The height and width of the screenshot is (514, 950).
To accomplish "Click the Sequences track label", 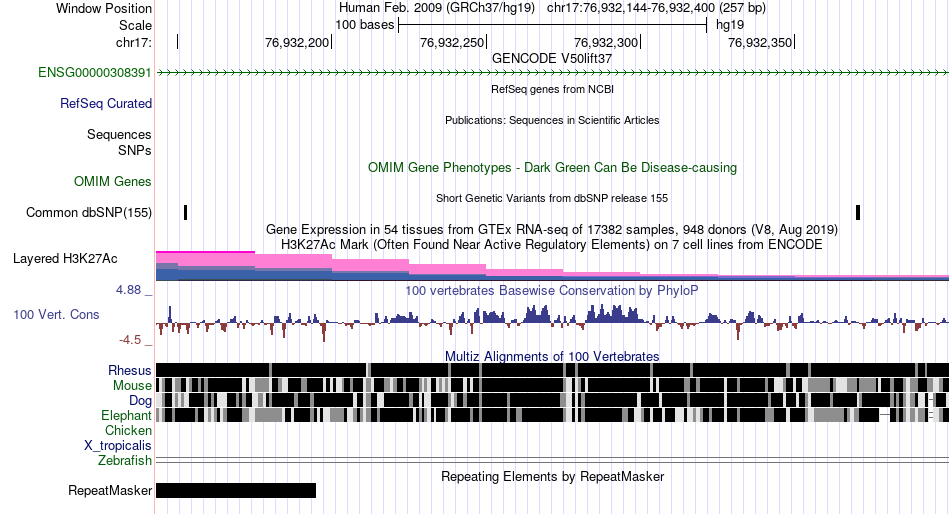I will [119, 135].
